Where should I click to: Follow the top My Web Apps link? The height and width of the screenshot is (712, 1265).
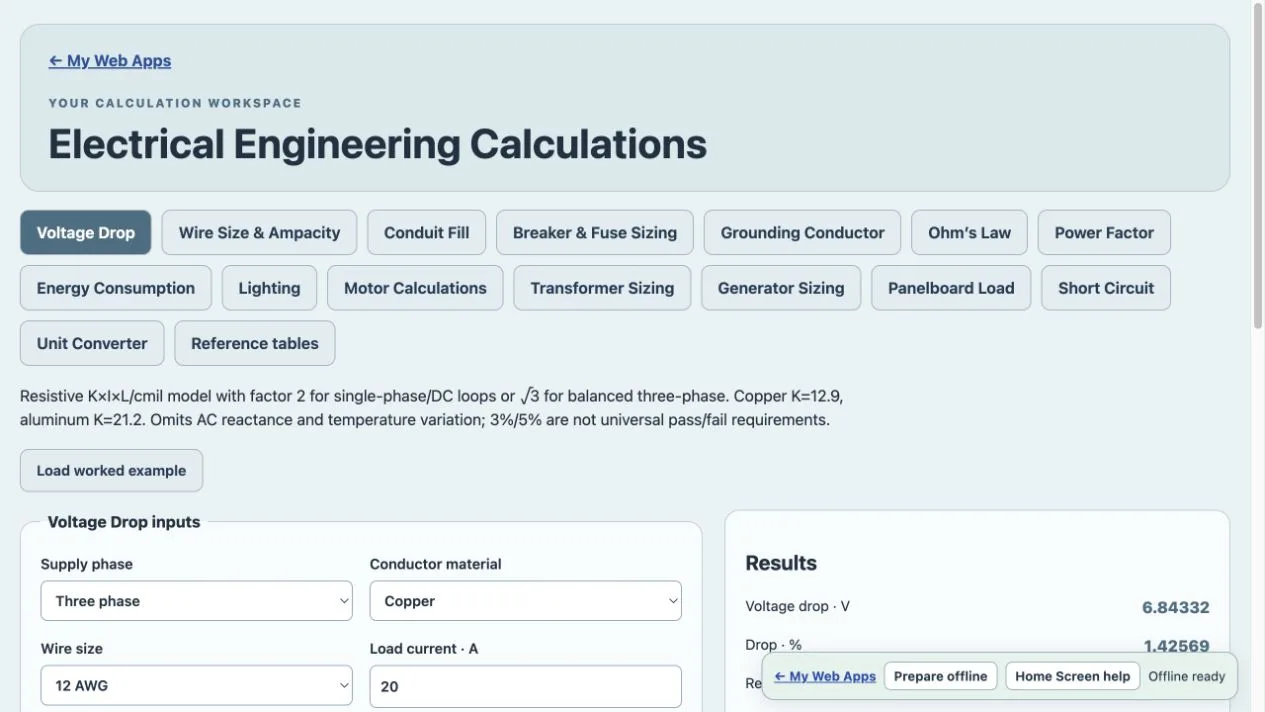click(110, 61)
